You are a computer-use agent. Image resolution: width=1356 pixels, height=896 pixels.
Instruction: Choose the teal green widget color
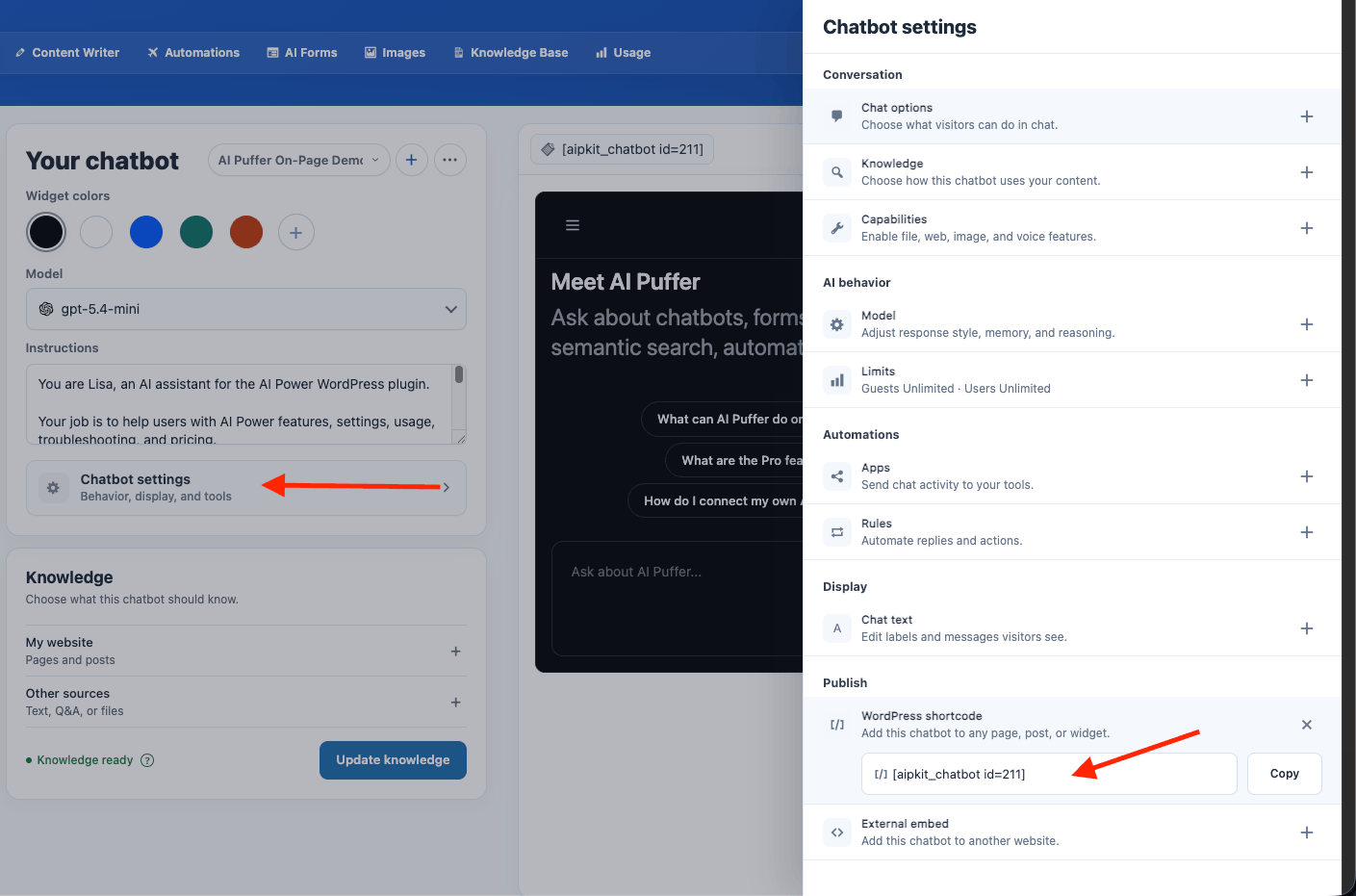point(196,232)
